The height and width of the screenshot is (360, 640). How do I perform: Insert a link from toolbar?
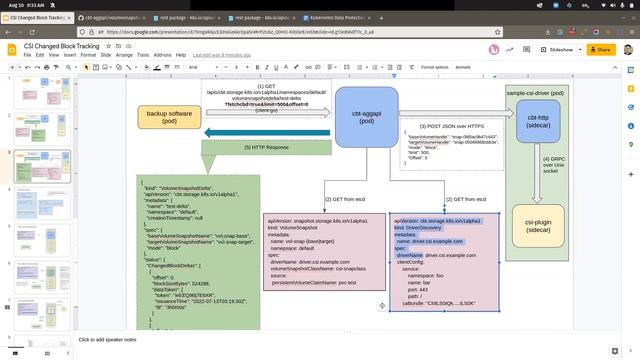[309, 67]
